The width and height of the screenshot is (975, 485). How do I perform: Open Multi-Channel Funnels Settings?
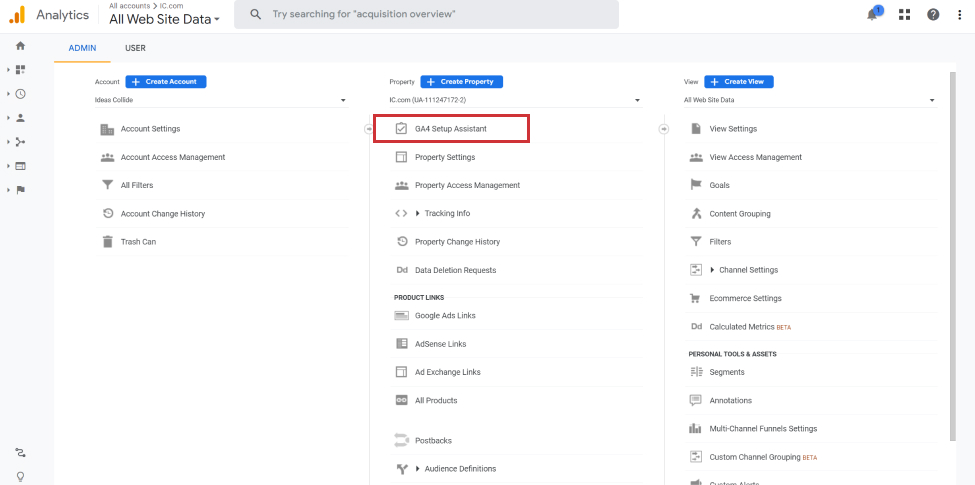pyautogui.click(x=763, y=428)
